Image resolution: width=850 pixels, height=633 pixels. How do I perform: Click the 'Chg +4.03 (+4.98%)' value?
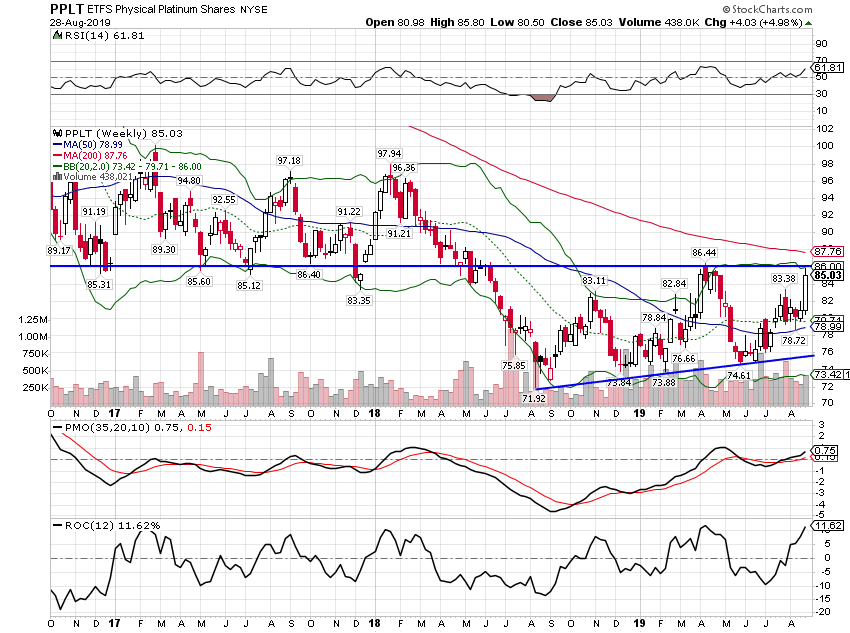coord(754,22)
